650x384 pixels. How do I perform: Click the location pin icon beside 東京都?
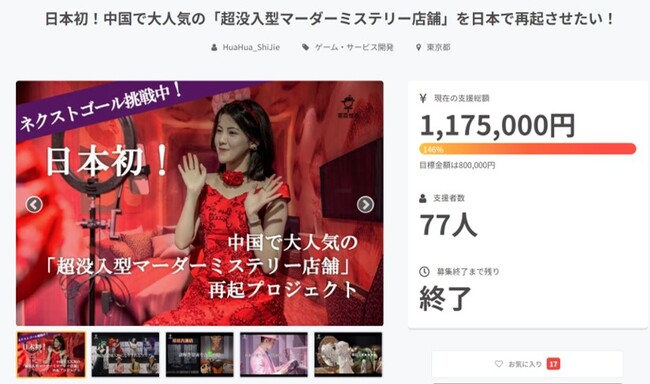point(418,47)
